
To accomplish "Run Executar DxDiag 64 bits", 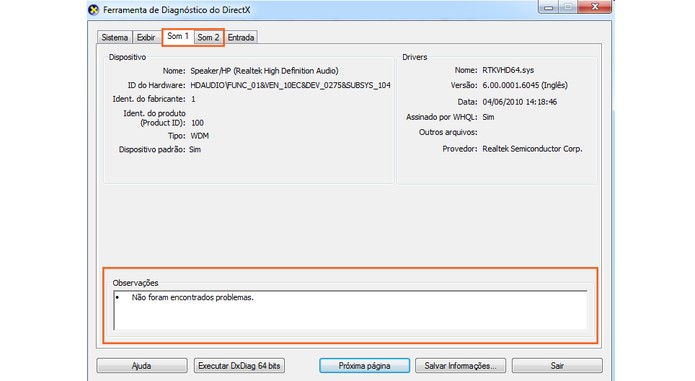I will coord(239,365).
